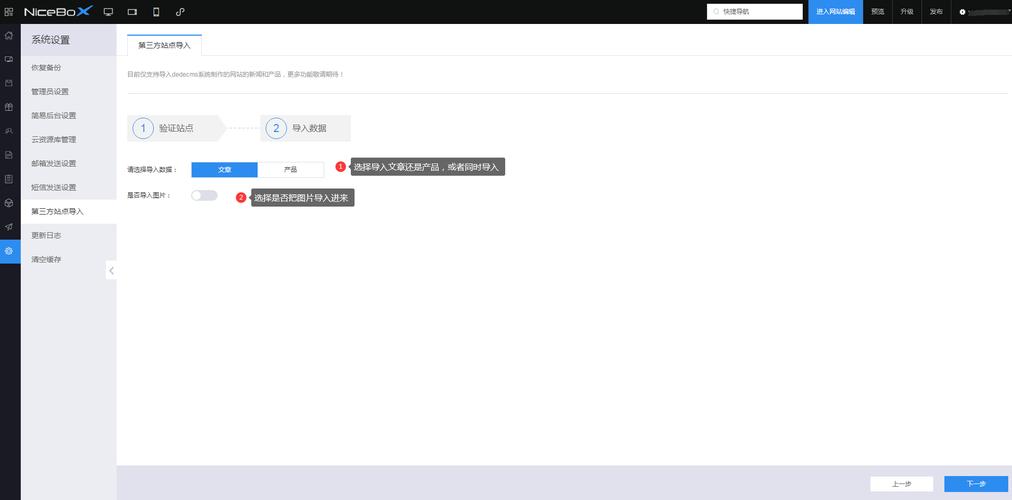Switch to desktop monitor preview icon

(x=108, y=12)
